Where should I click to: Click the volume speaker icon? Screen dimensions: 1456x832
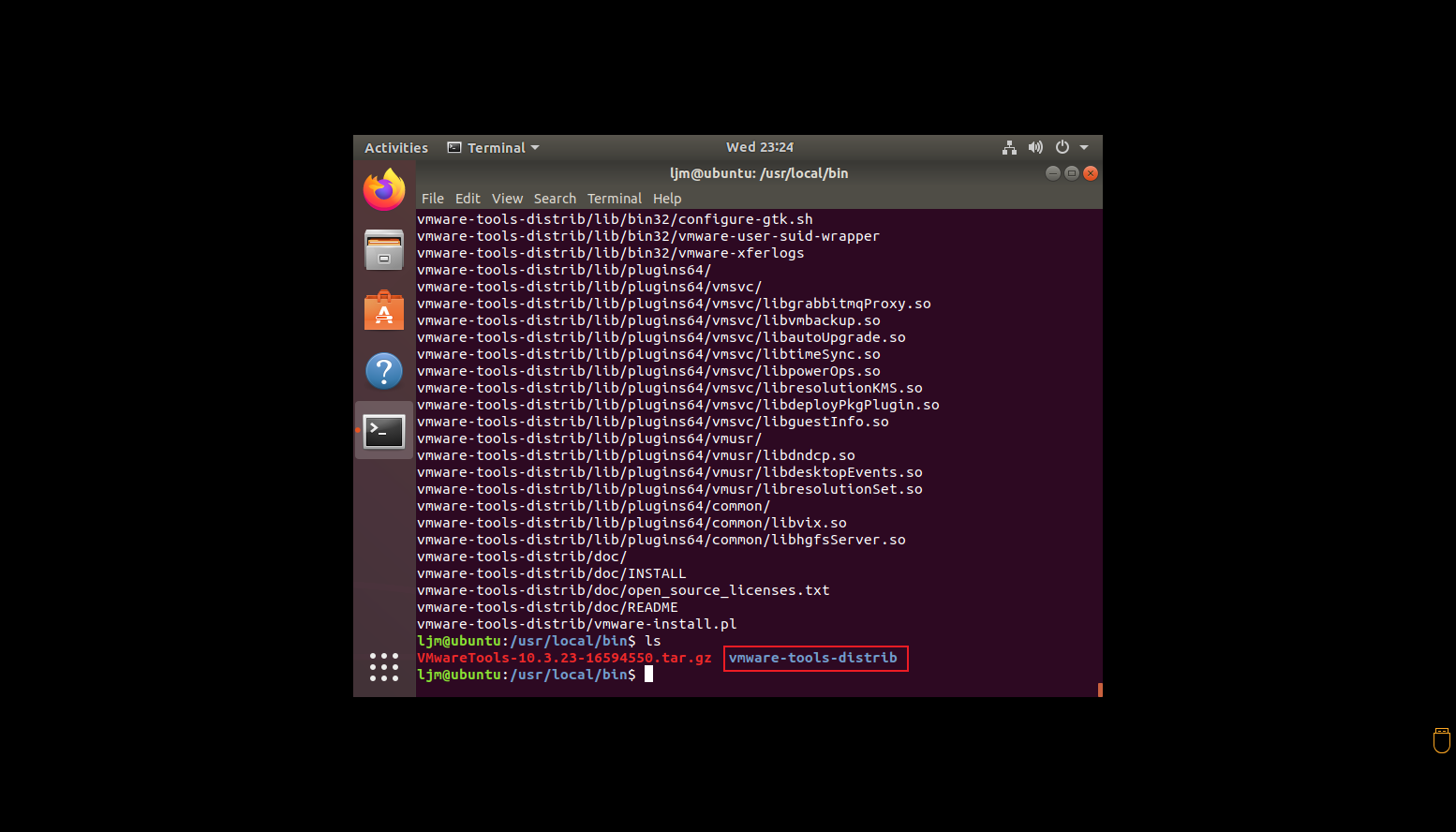(1035, 147)
